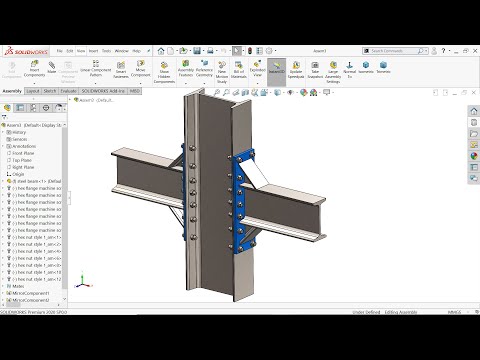
Task: Select MirrorComponent1 in feature tree
Action: coord(28,293)
